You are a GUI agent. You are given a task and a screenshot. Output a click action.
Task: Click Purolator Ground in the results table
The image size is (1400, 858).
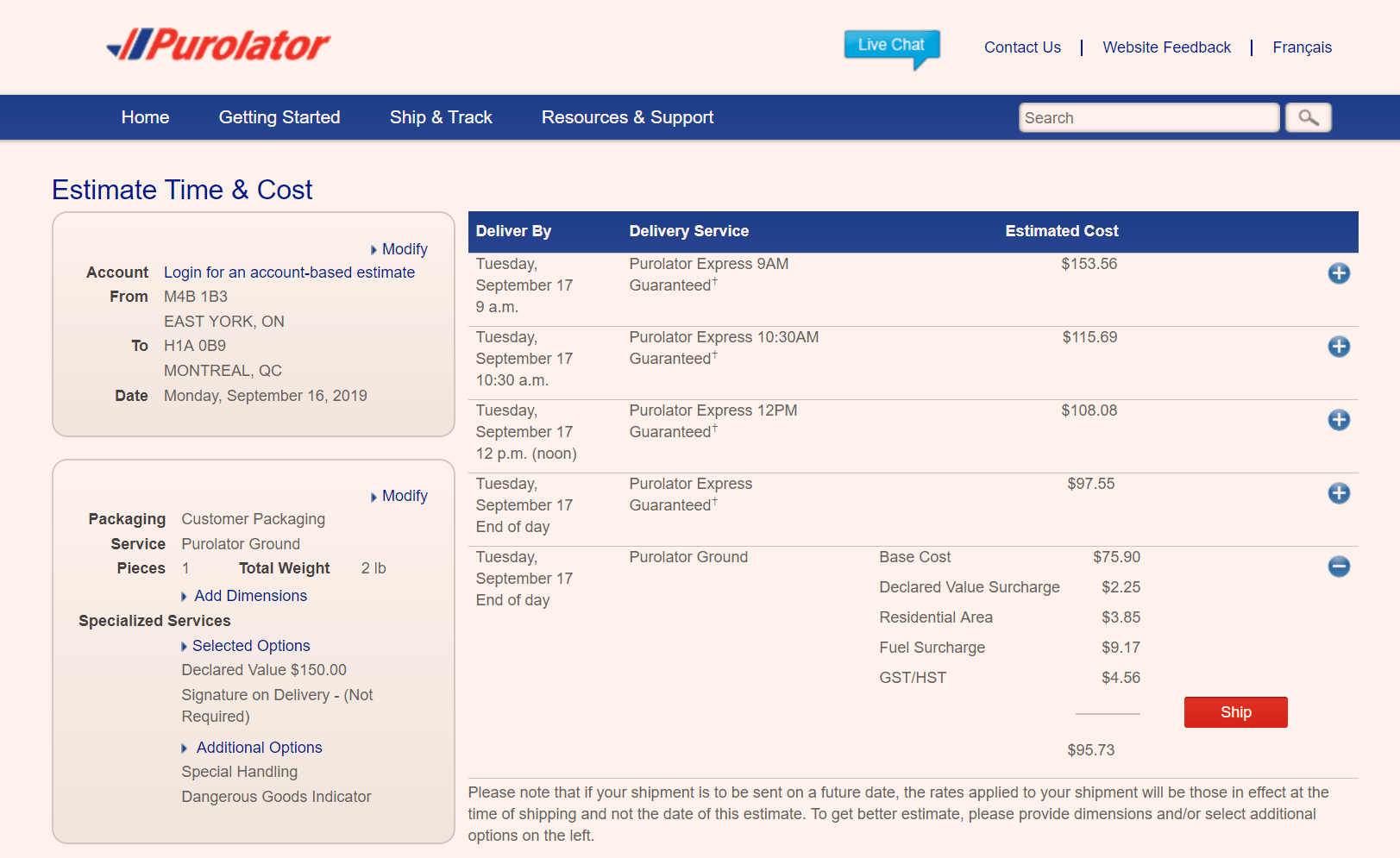tap(688, 557)
